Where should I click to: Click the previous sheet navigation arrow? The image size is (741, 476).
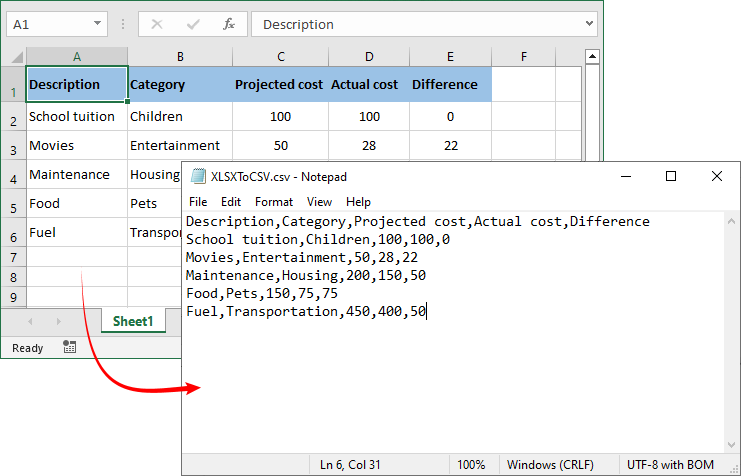(x=30, y=321)
